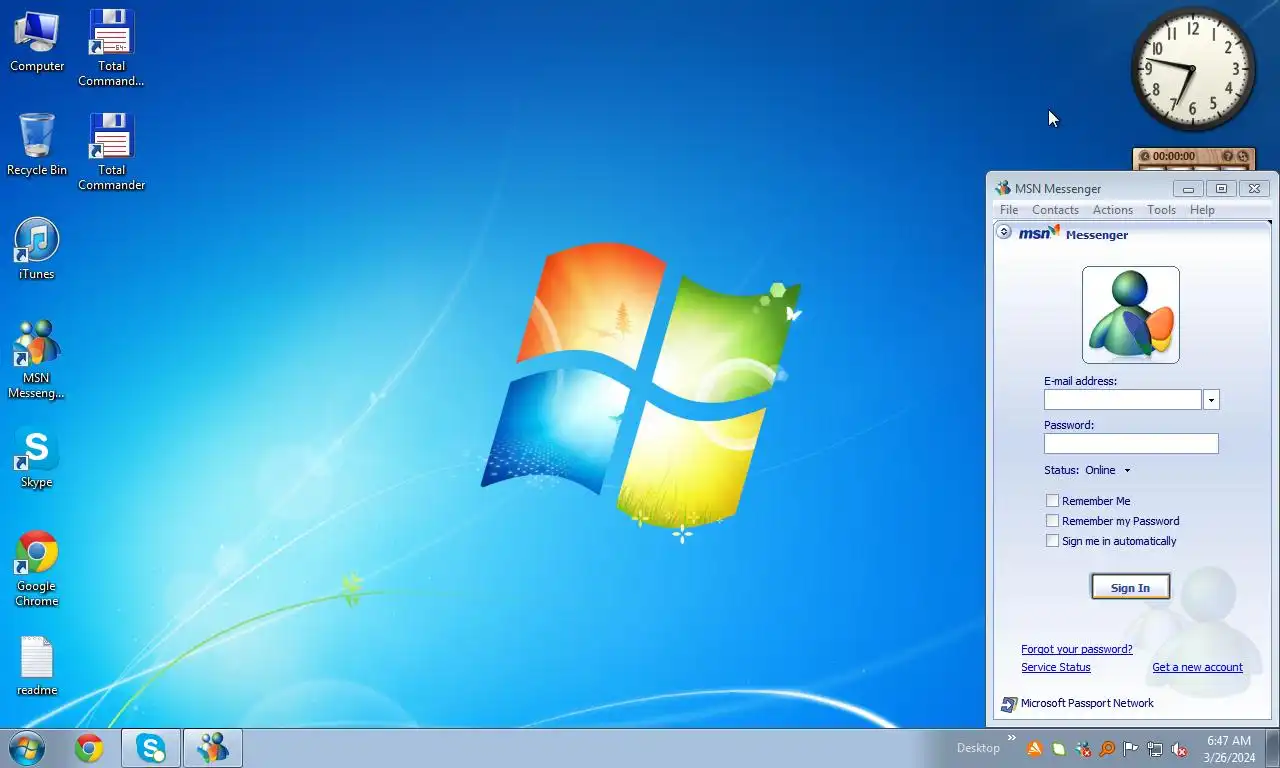Image resolution: width=1280 pixels, height=768 pixels.
Task: Click Get a new account link
Action: click(x=1197, y=667)
